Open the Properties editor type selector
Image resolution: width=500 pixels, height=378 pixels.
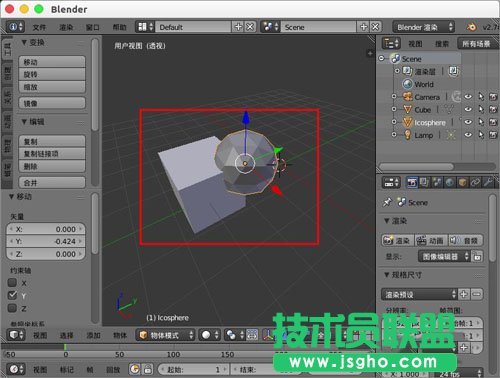(391, 182)
